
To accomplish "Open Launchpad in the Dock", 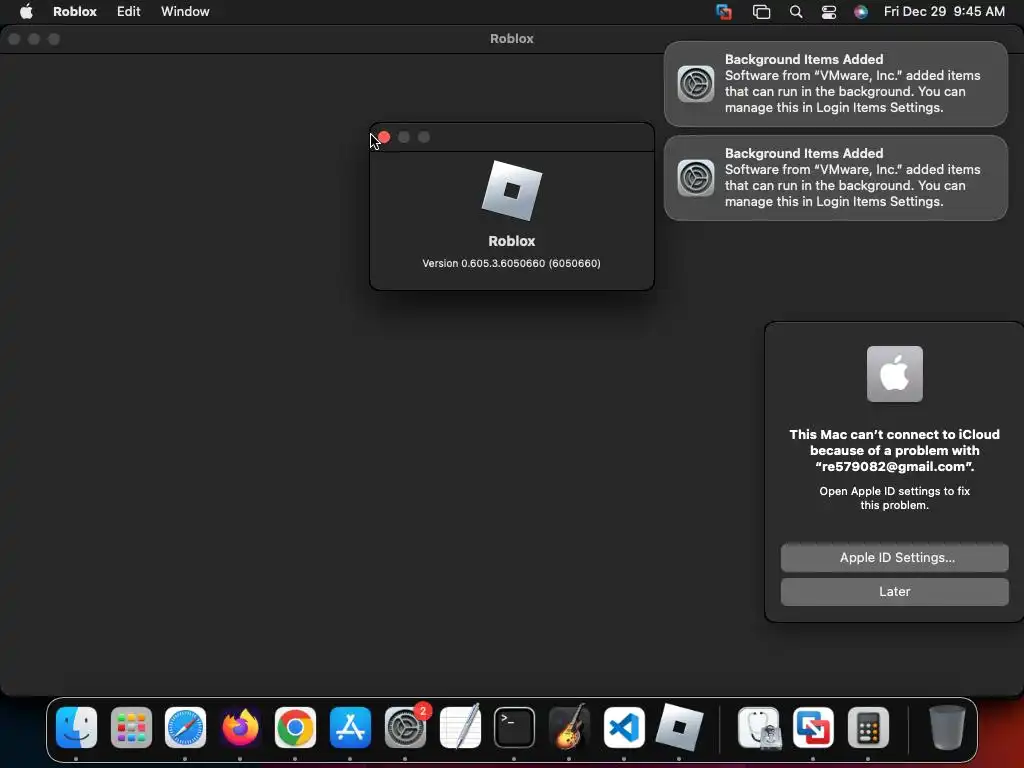I will click(131, 727).
